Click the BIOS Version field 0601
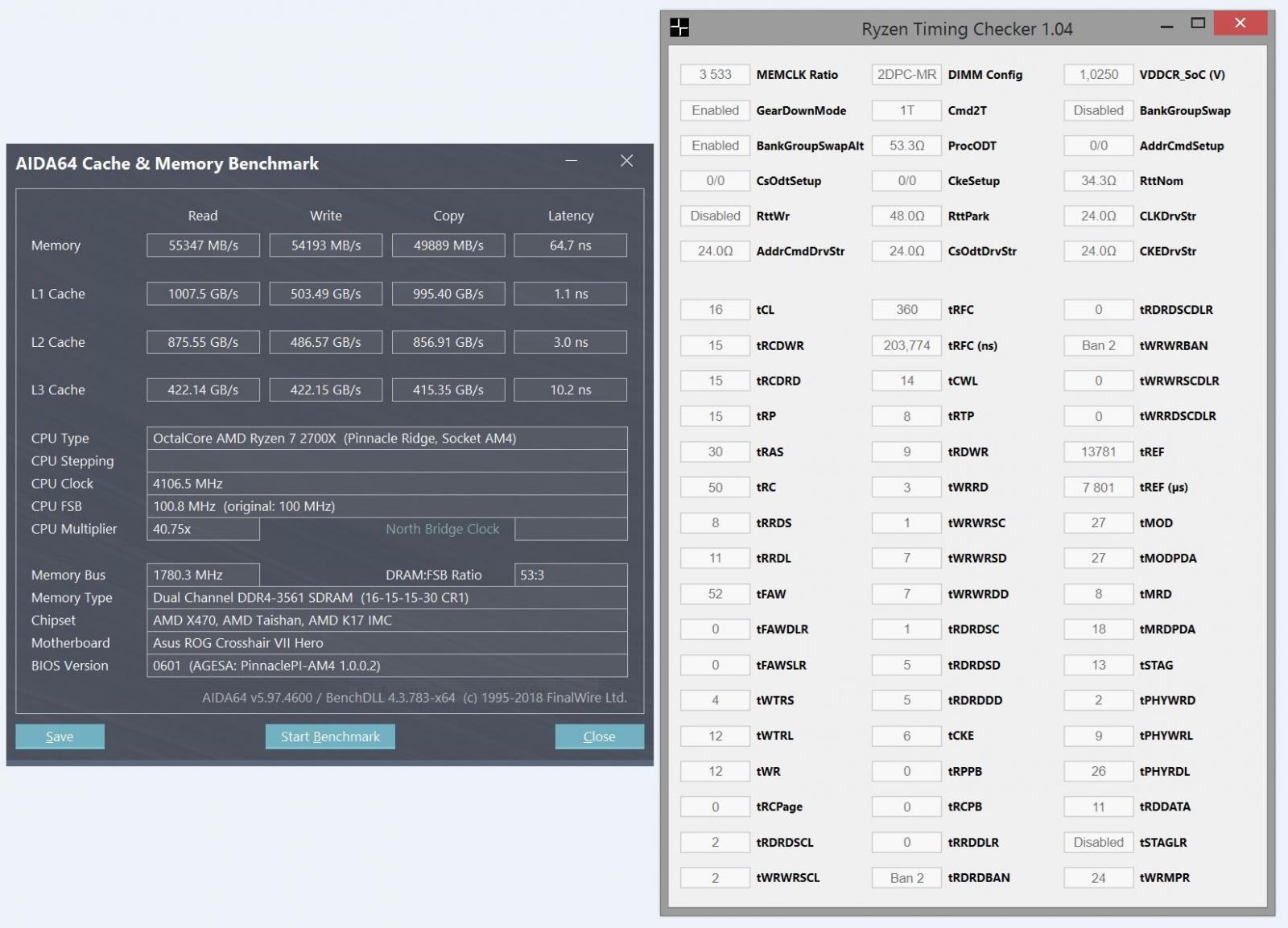 (x=387, y=665)
